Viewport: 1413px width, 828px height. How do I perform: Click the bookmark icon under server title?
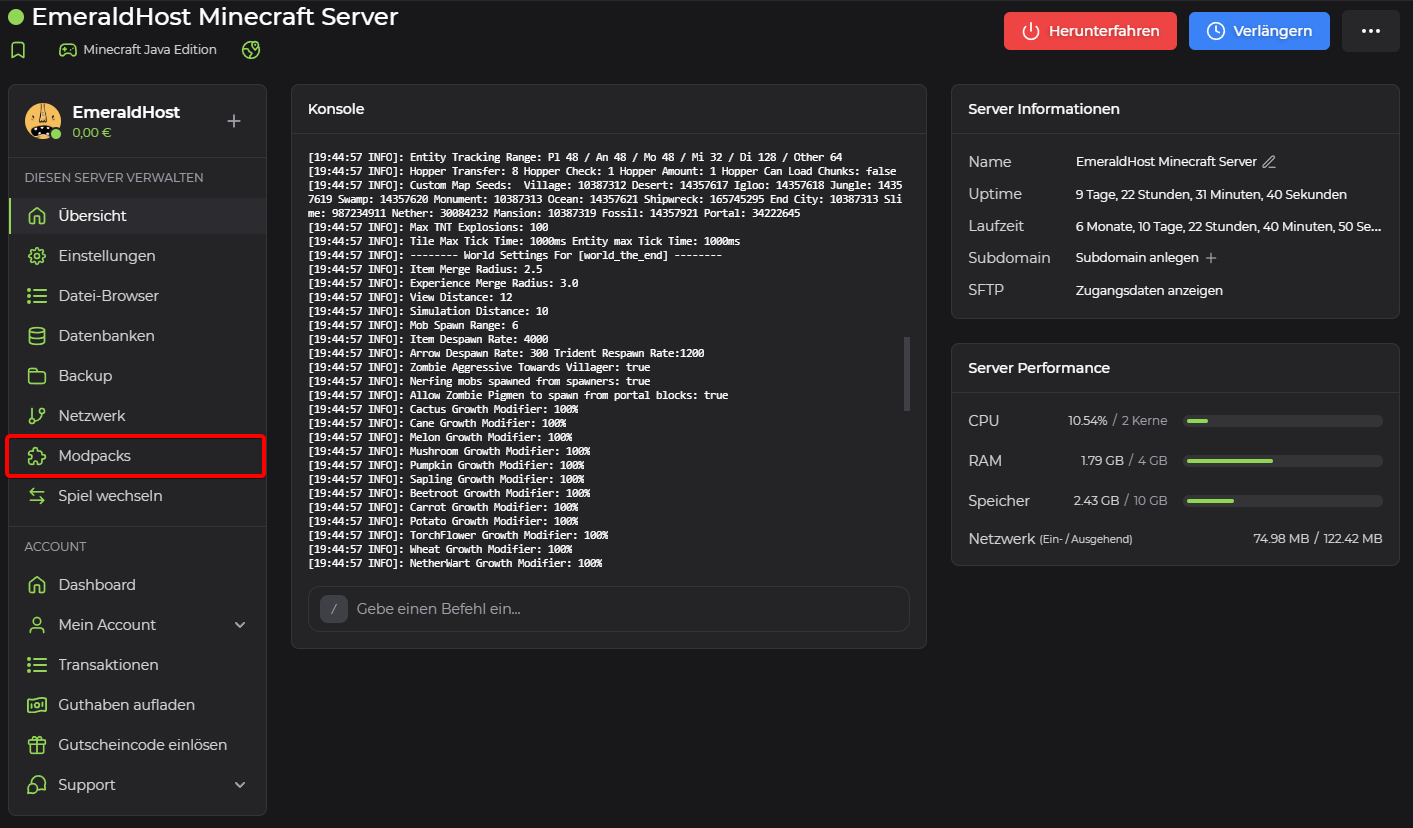point(18,50)
